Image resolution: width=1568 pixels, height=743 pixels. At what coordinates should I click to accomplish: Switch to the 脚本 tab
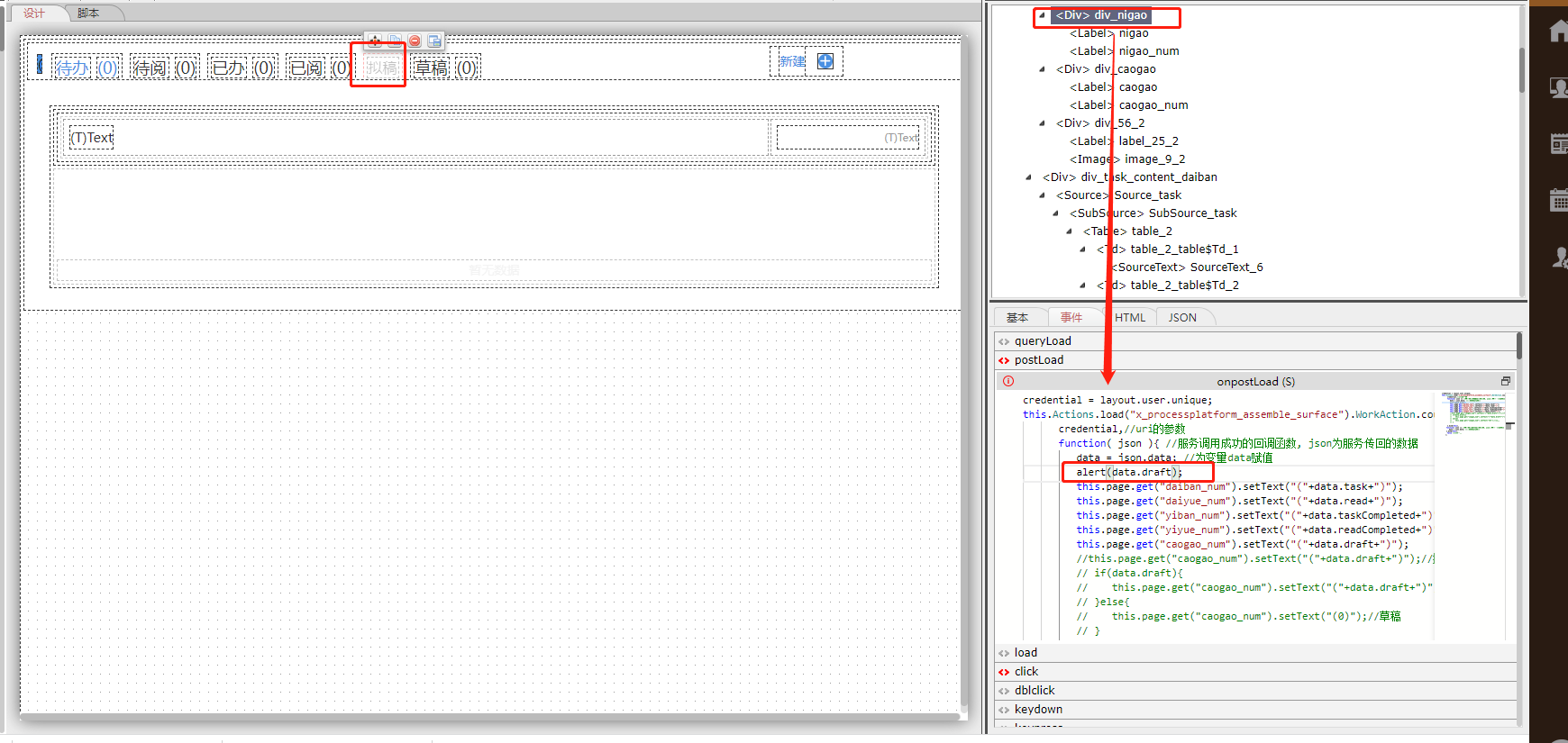tap(88, 14)
